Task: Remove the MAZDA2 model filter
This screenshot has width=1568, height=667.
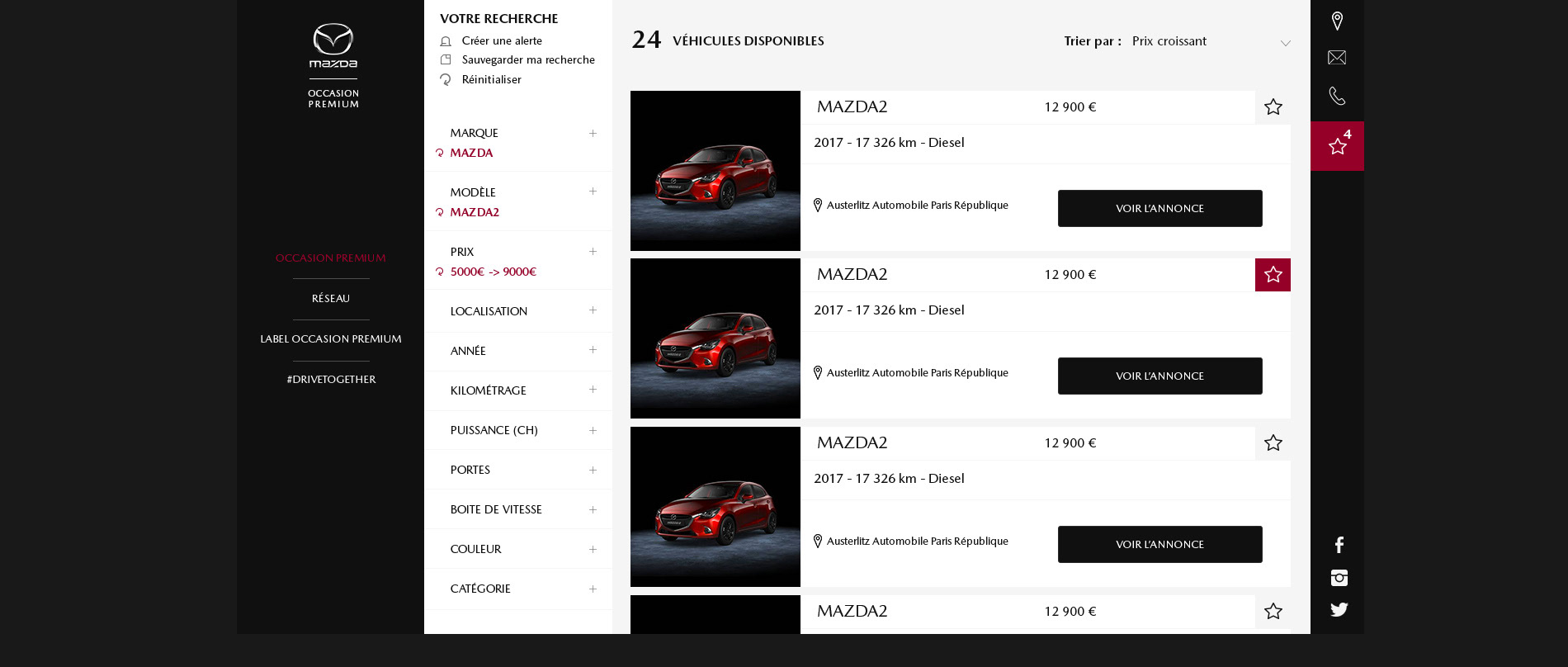Action: [440, 212]
